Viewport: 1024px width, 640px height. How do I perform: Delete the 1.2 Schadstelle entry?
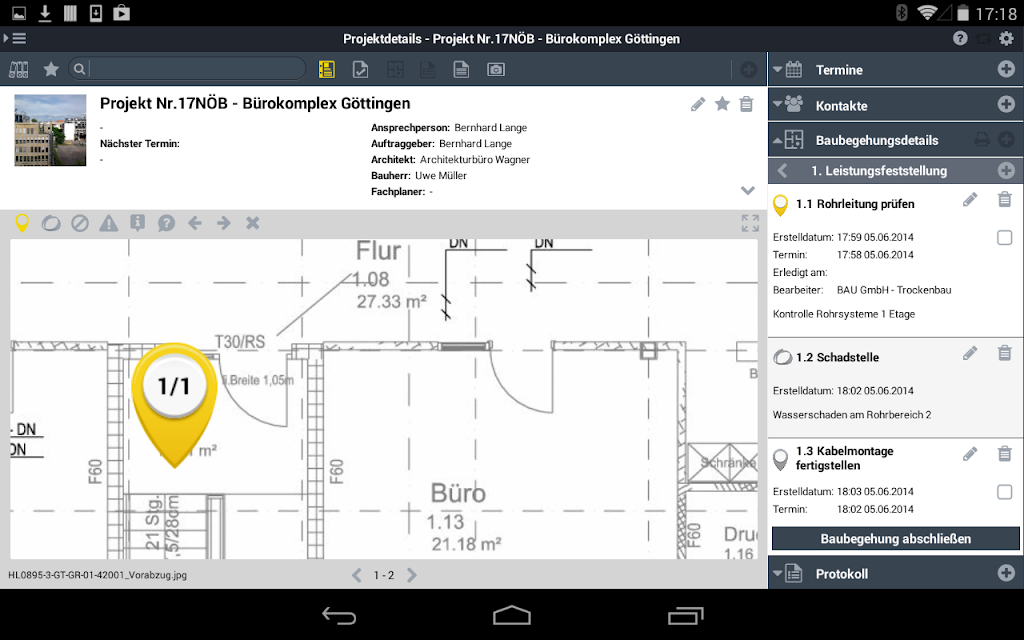[x=1004, y=353]
